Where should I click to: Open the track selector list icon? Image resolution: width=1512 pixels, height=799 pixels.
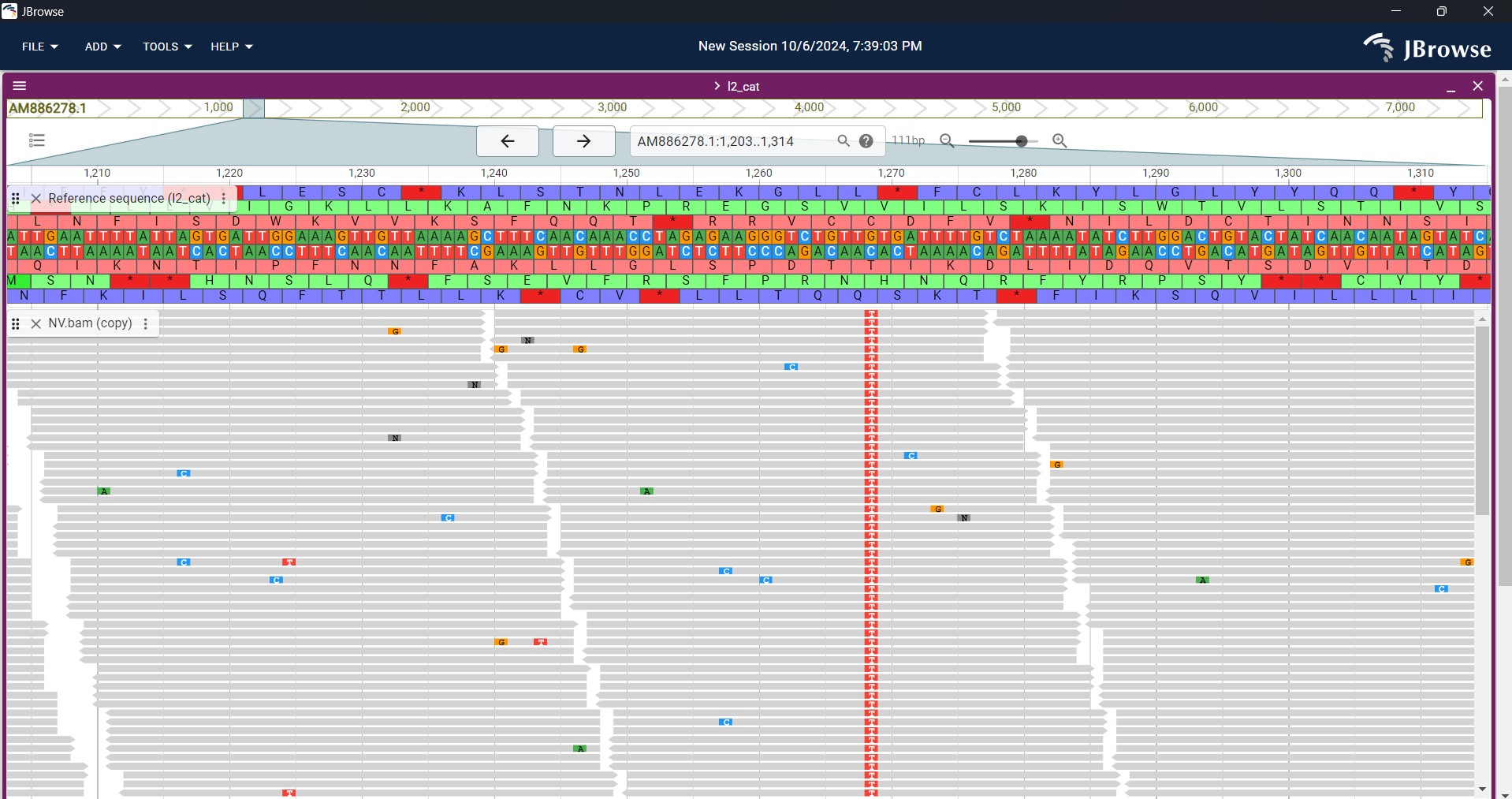pyautogui.click(x=36, y=141)
